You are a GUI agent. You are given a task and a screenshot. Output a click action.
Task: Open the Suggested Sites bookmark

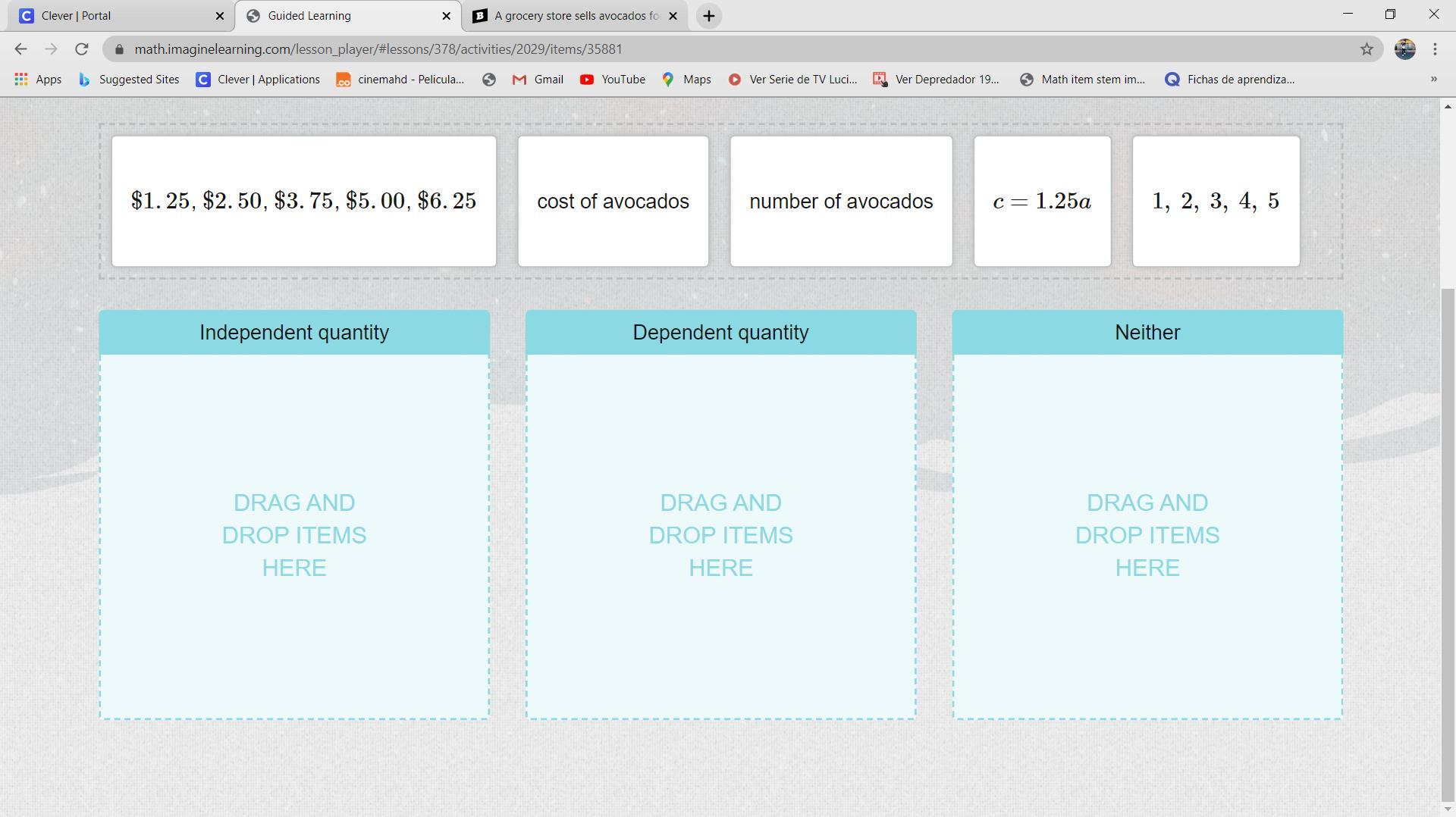[x=129, y=80]
